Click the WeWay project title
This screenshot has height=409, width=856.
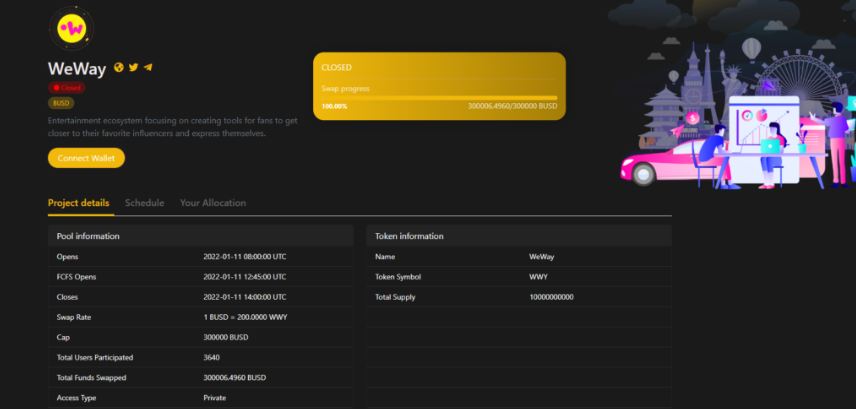(x=77, y=68)
